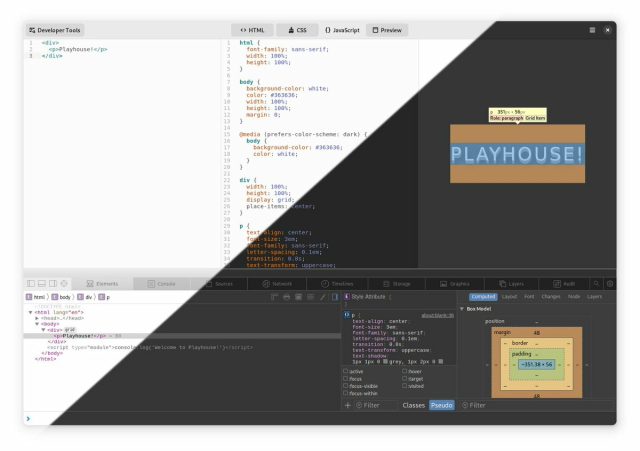
Task: Expand the head element tree node
Action: 37,318
